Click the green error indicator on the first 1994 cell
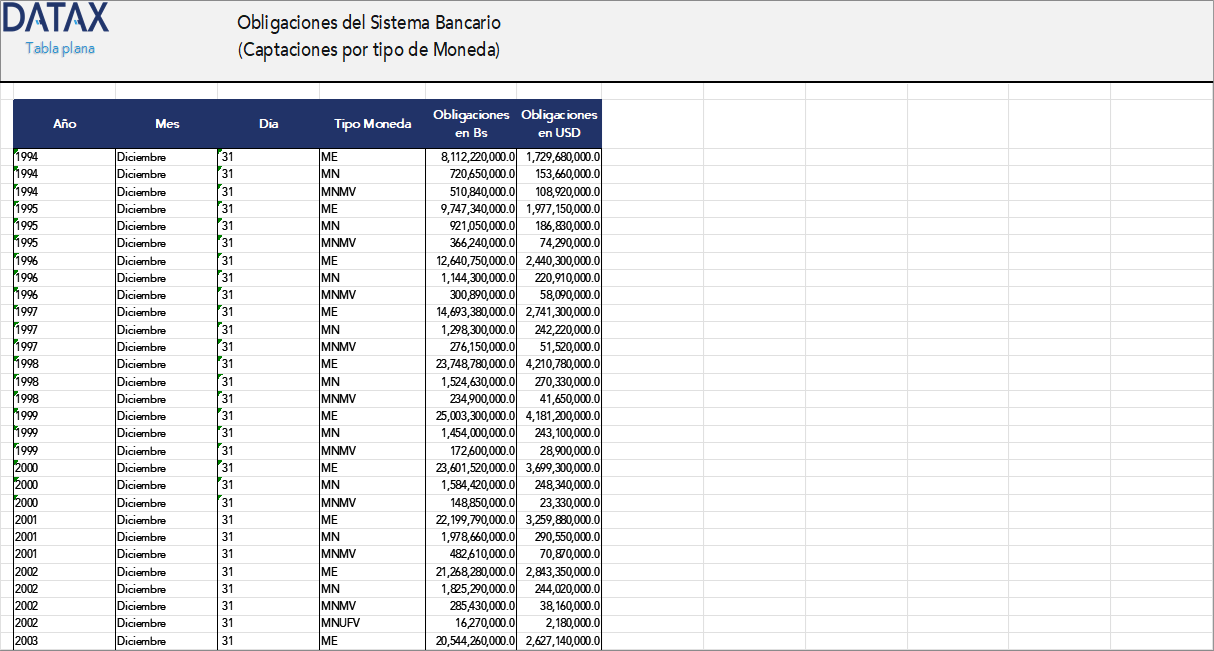The width and height of the screenshot is (1214, 651). click(15, 151)
